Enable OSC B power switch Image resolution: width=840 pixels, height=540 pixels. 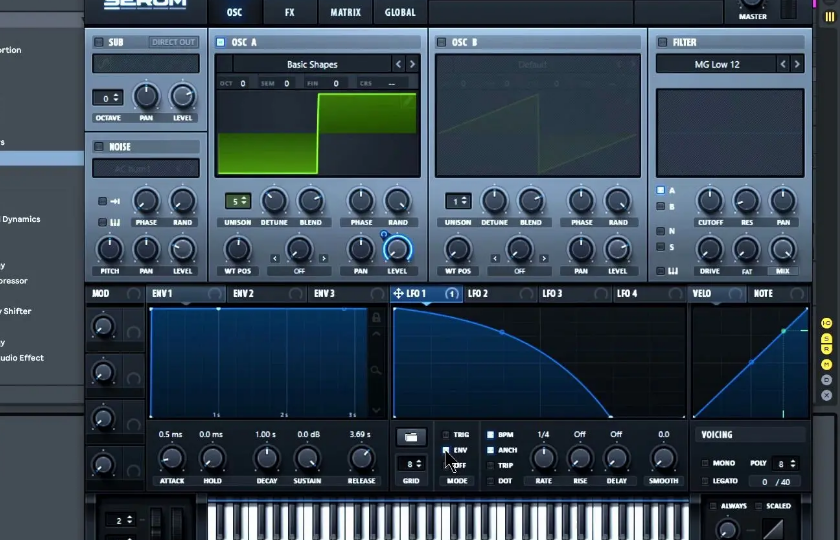[441, 42]
